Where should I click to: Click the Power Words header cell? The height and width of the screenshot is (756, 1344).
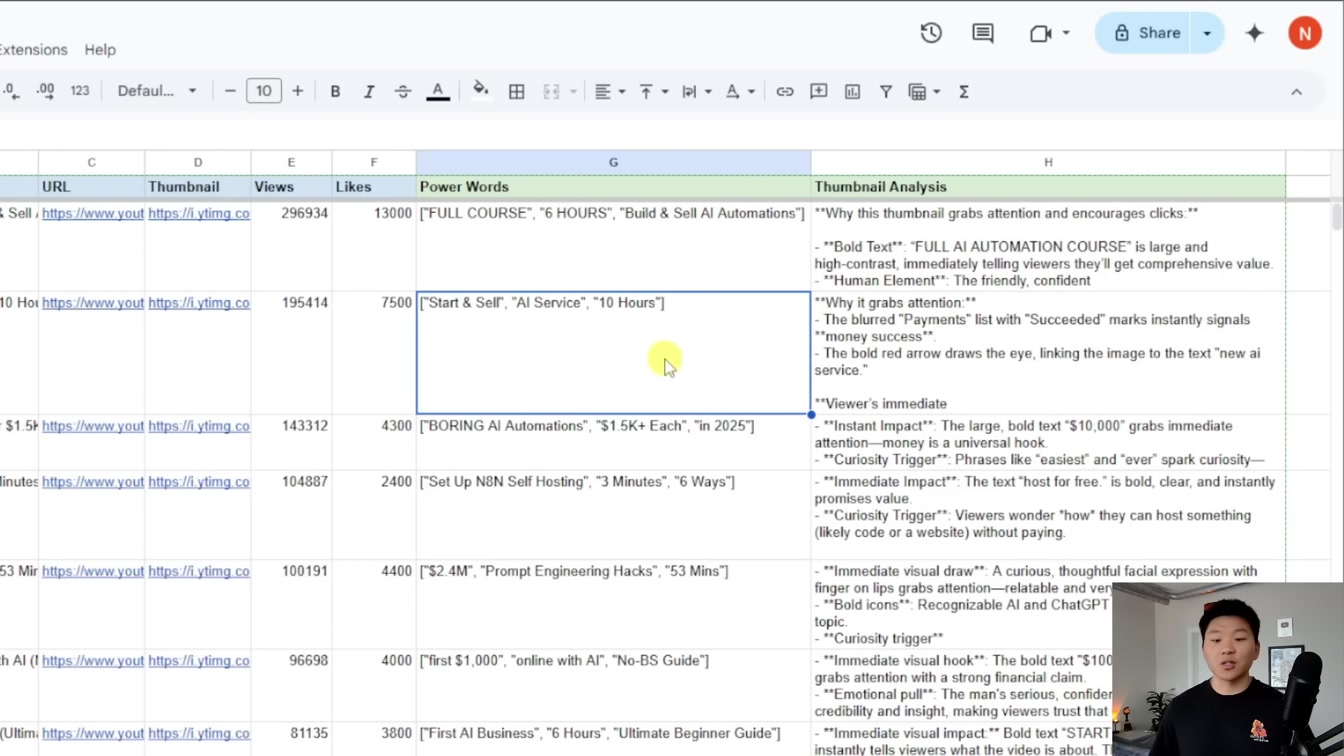coord(613,187)
